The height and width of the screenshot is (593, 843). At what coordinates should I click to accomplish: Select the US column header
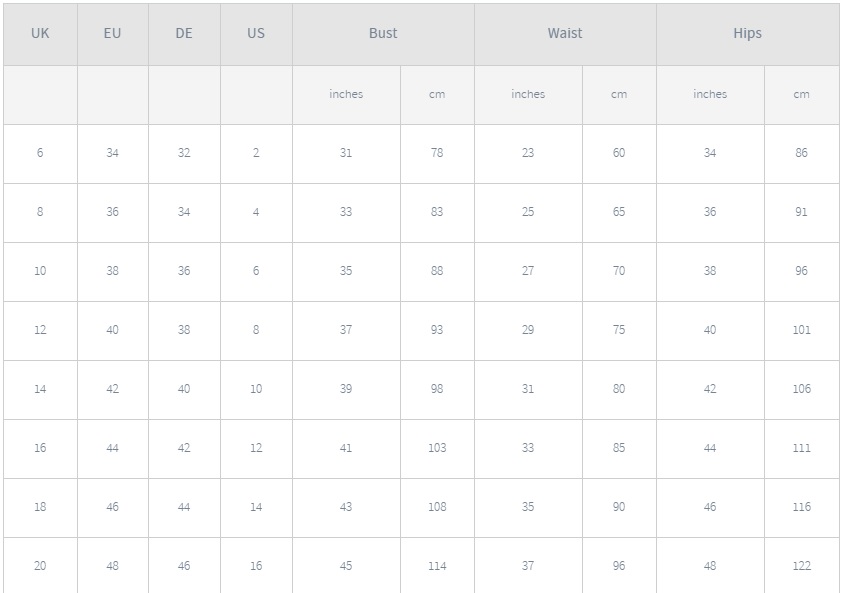[256, 34]
